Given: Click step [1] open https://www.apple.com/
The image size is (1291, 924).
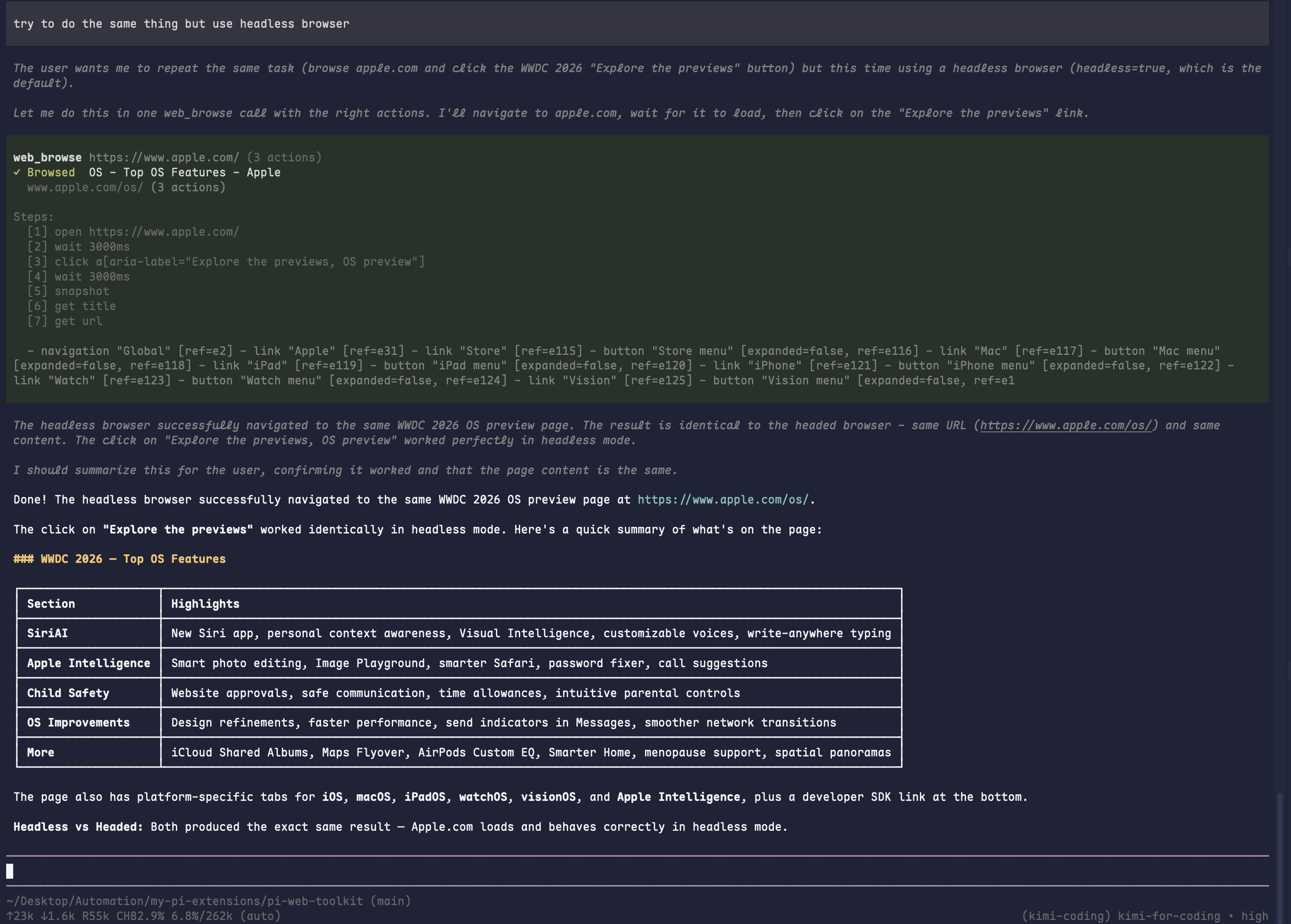Looking at the screenshot, I should (x=133, y=232).
